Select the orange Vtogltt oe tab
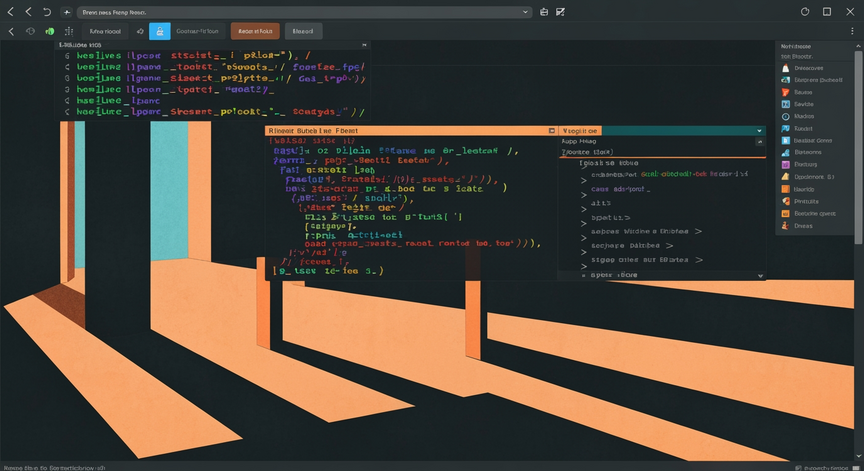The width and height of the screenshot is (864, 471). click(580, 131)
